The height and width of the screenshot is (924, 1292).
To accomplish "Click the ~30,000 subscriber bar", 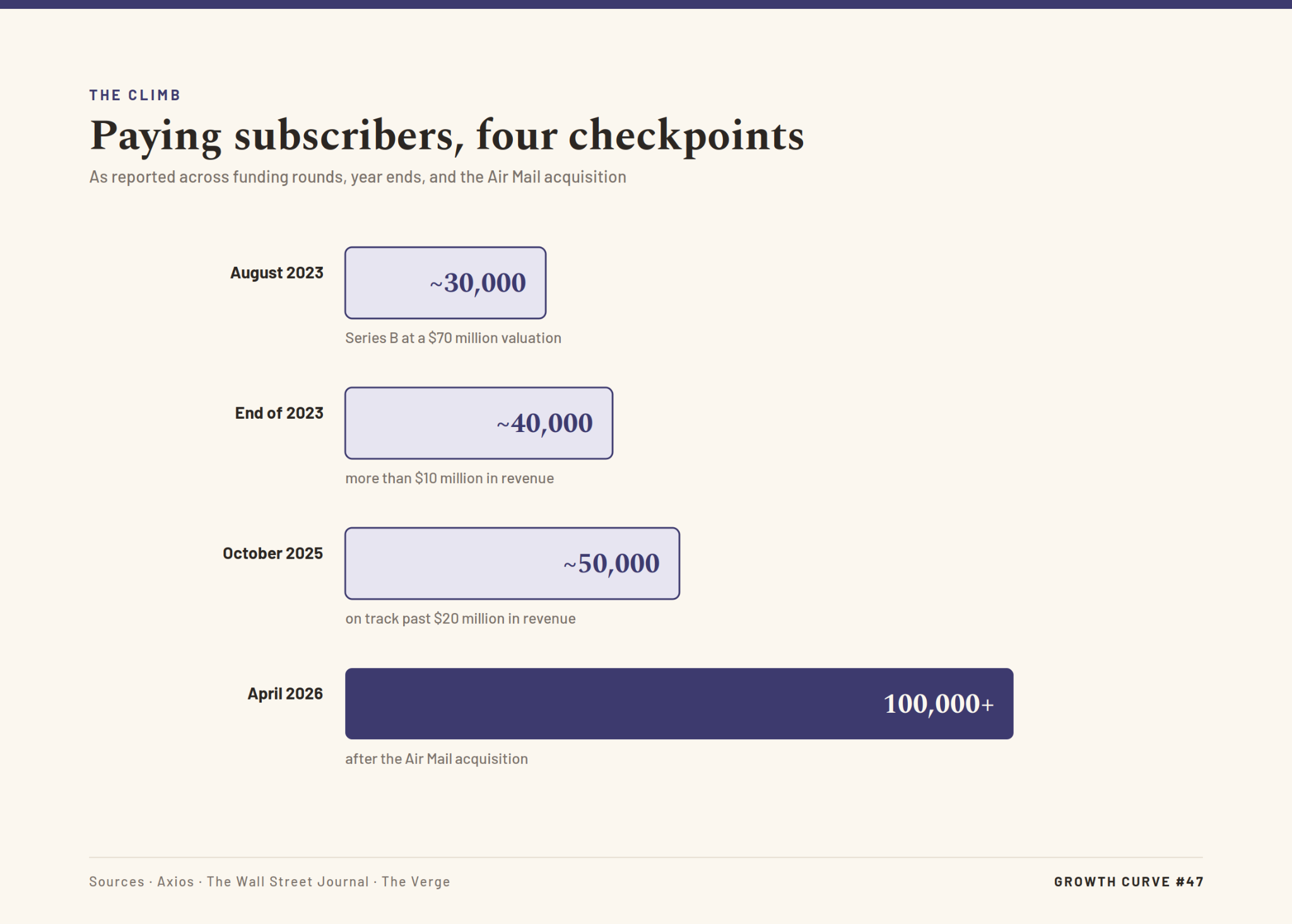I will click(445, 283).
